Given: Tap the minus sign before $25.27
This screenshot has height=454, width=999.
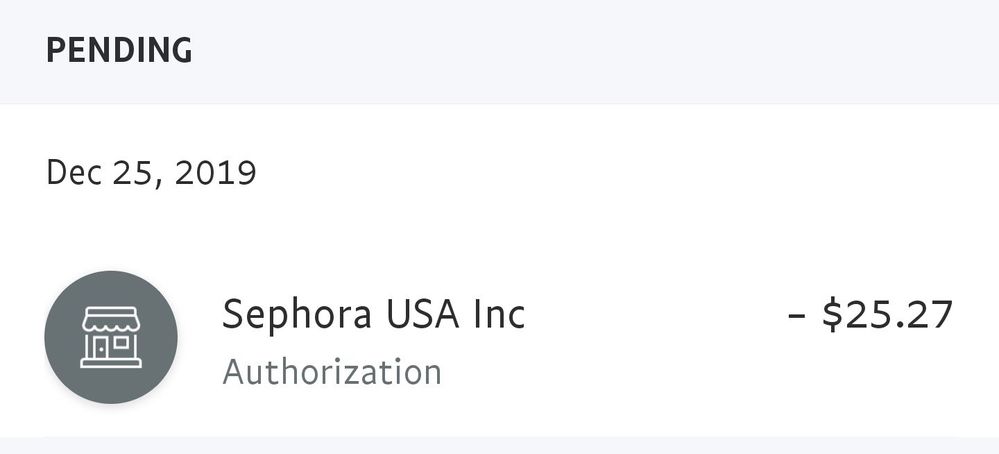Looking at the screenshot, I should coord(797,316).
